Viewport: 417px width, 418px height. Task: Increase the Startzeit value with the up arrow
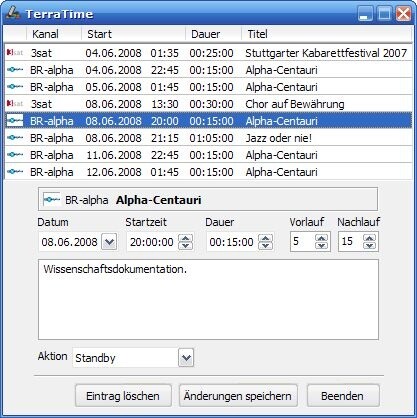[185, 238]
